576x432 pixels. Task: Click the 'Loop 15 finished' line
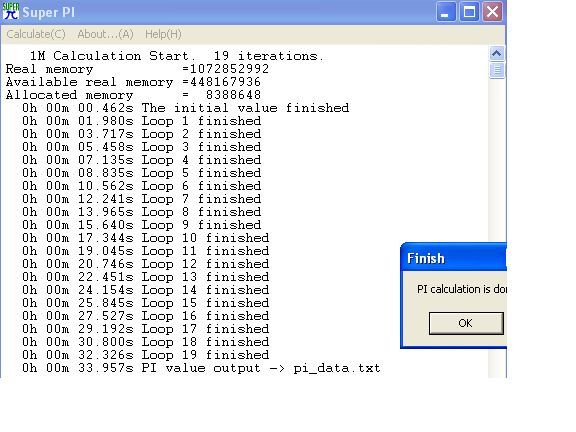[145, 303]
